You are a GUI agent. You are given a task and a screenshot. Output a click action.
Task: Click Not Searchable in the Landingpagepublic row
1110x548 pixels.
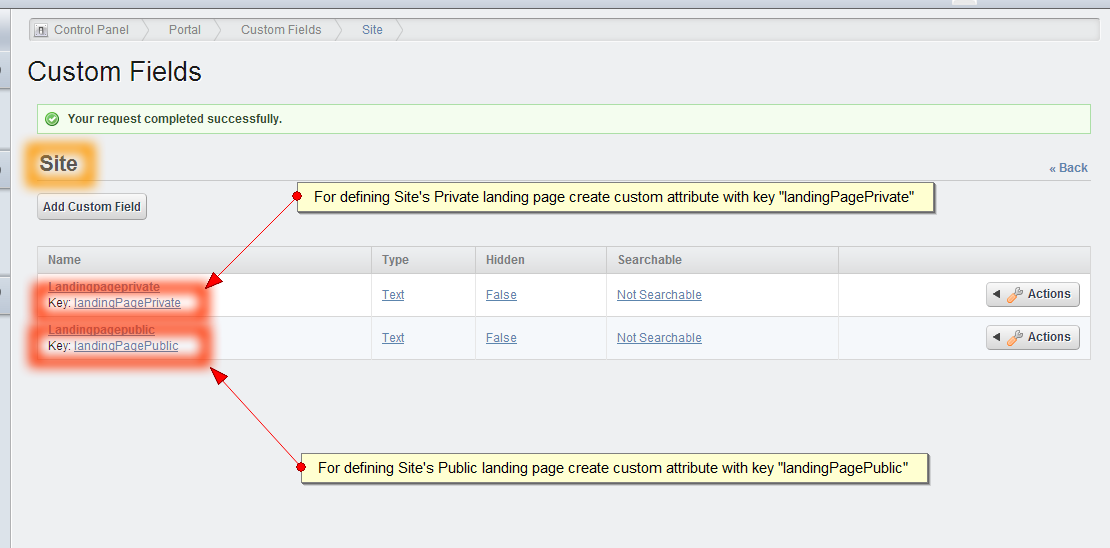tap(659, 338)
